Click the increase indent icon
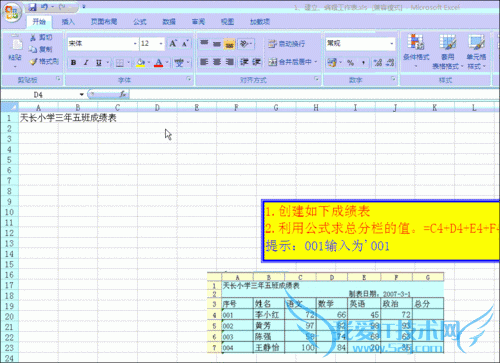Viewport: 500px width, 363px height. pyautogui.click(x=256, y=62)
